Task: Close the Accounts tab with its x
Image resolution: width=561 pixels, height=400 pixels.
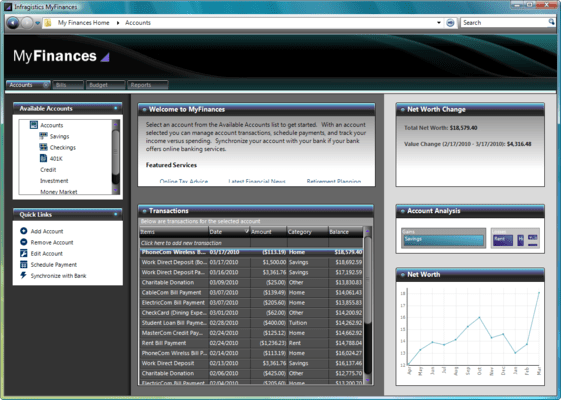Action: (46, 85)
